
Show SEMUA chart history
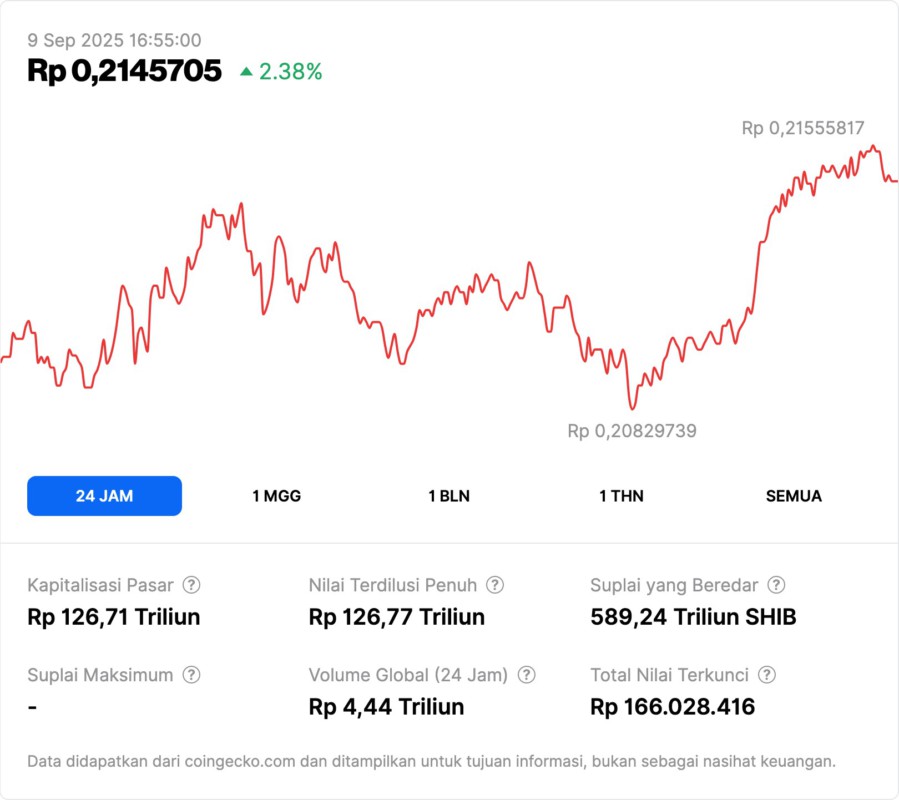click(x=794, y=496)
